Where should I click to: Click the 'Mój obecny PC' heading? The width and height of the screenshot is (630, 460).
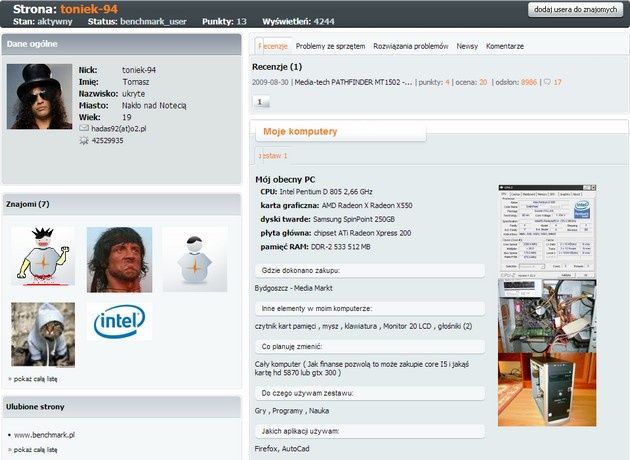tap(285, 179)
